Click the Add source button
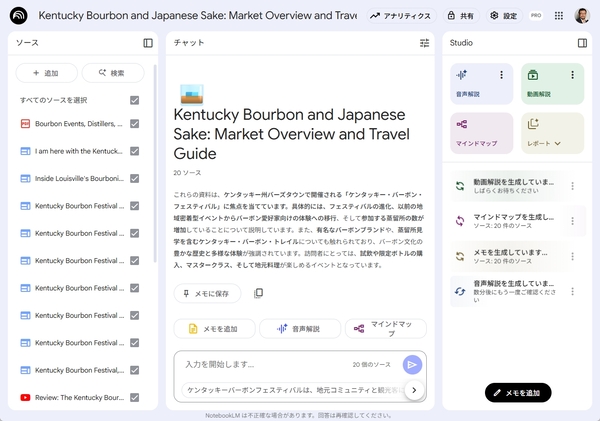600x421 pixels. pos(46,73)
